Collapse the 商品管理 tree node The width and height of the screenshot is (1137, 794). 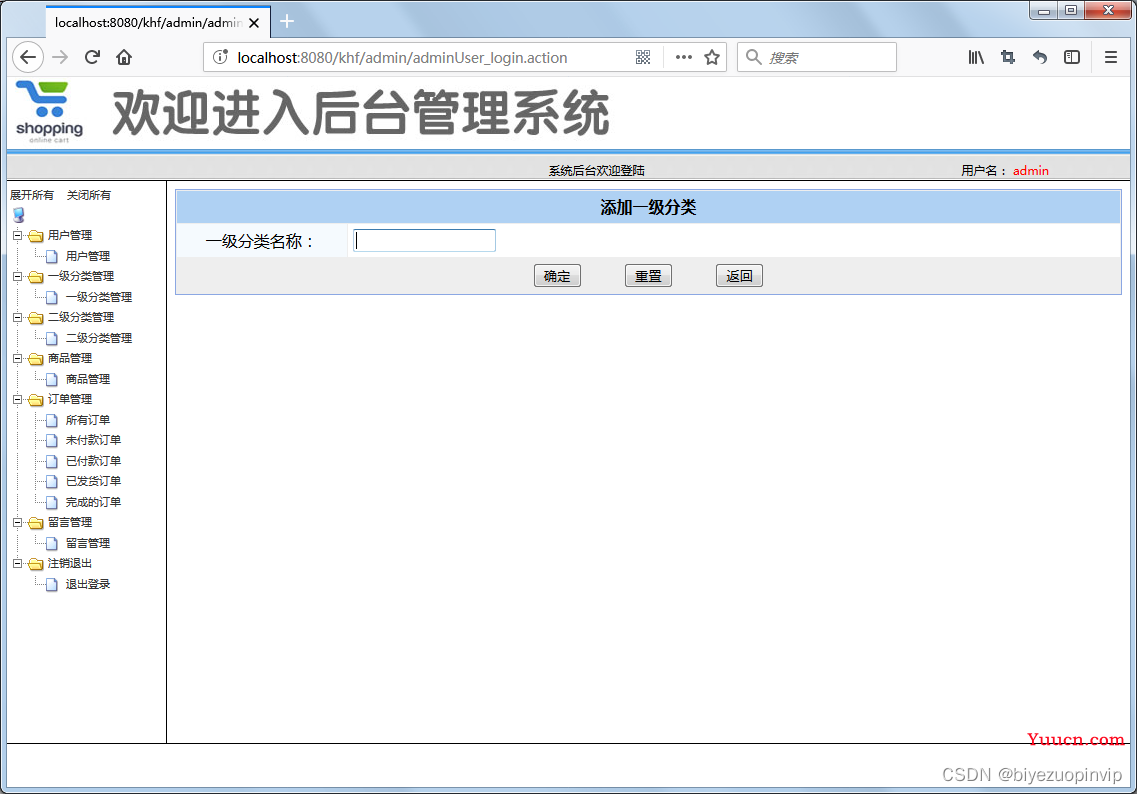[17, 358]
